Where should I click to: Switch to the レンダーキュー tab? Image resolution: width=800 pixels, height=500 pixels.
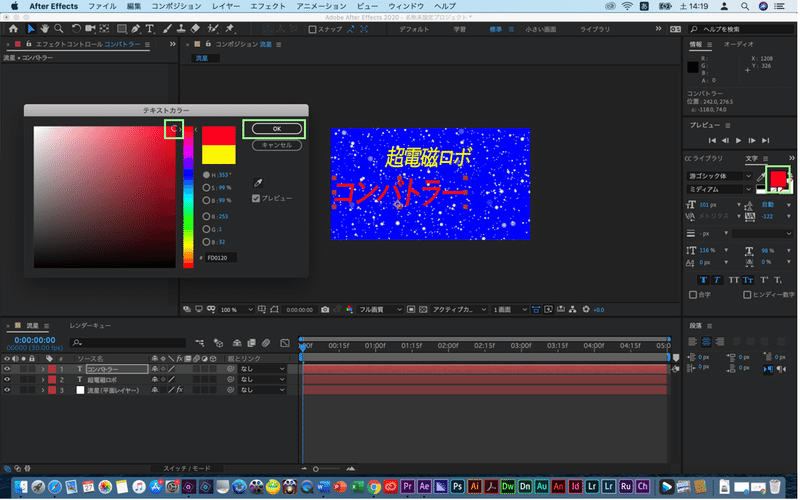tap(90, 326)
